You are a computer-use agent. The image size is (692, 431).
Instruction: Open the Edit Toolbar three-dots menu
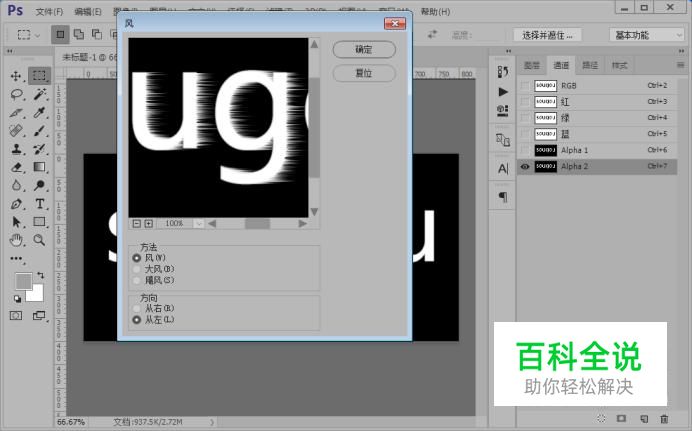click(x=16, y=259)
